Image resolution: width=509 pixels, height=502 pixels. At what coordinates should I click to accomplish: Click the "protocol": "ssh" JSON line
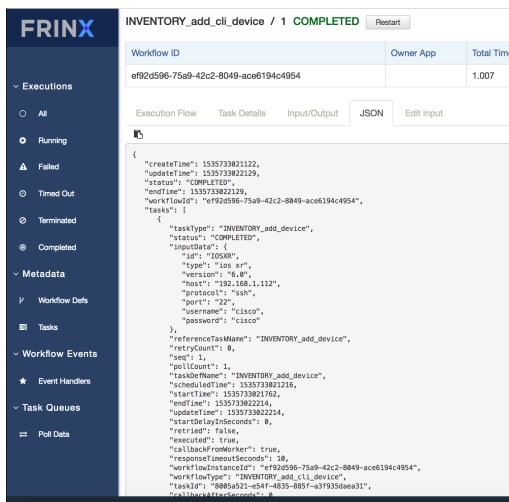point(218,293)
